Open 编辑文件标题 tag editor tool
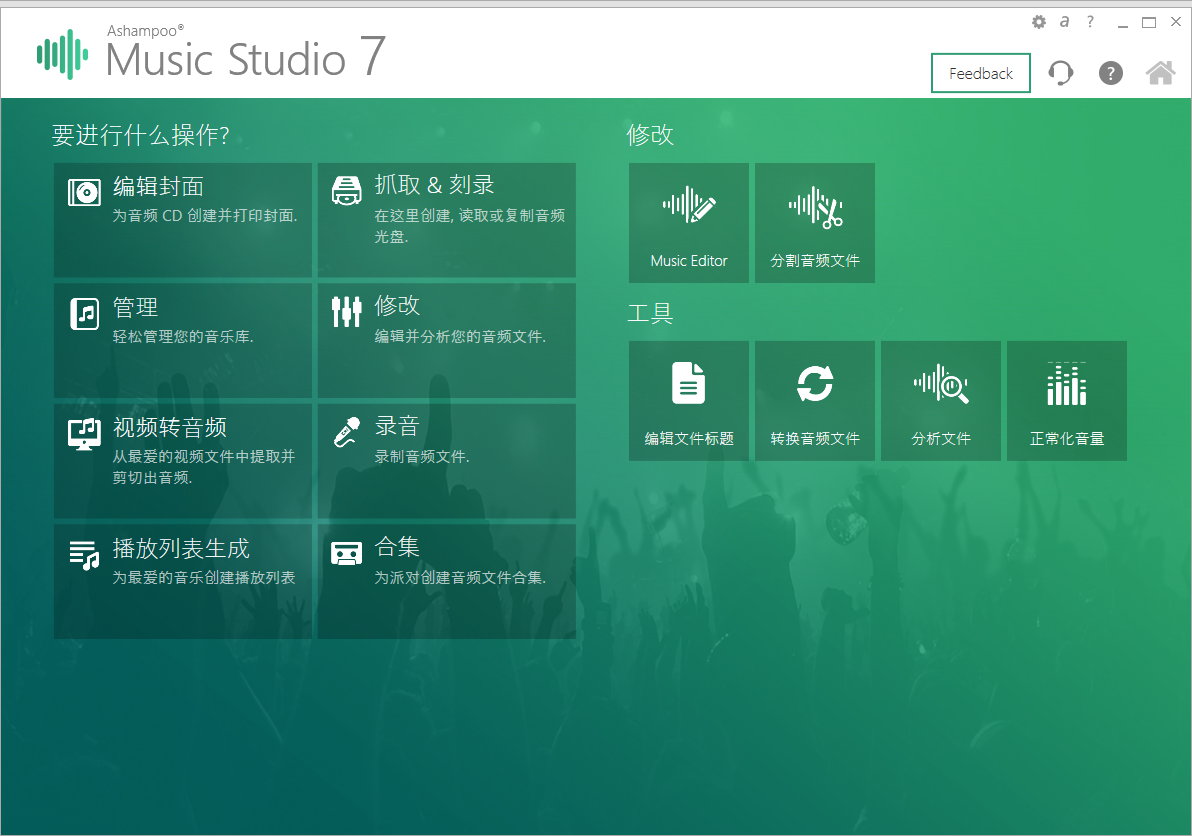 tap(688, 400)
